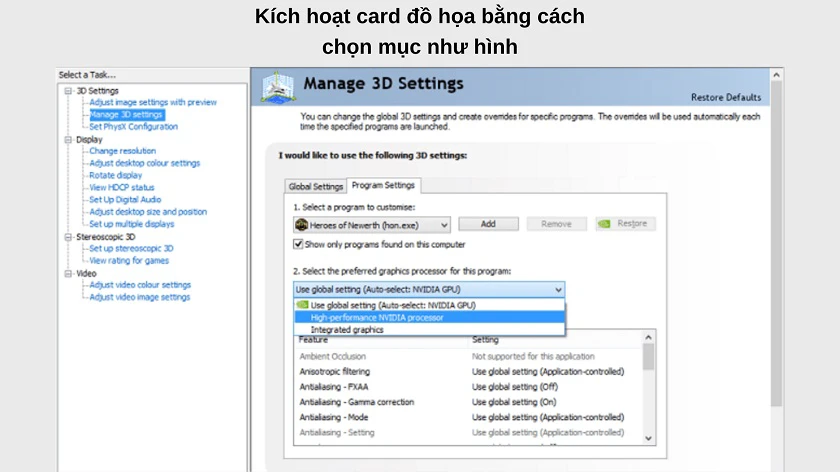Open Adjust image settings with preview
Screen dimensions: 840x472
tap(153, 102)
